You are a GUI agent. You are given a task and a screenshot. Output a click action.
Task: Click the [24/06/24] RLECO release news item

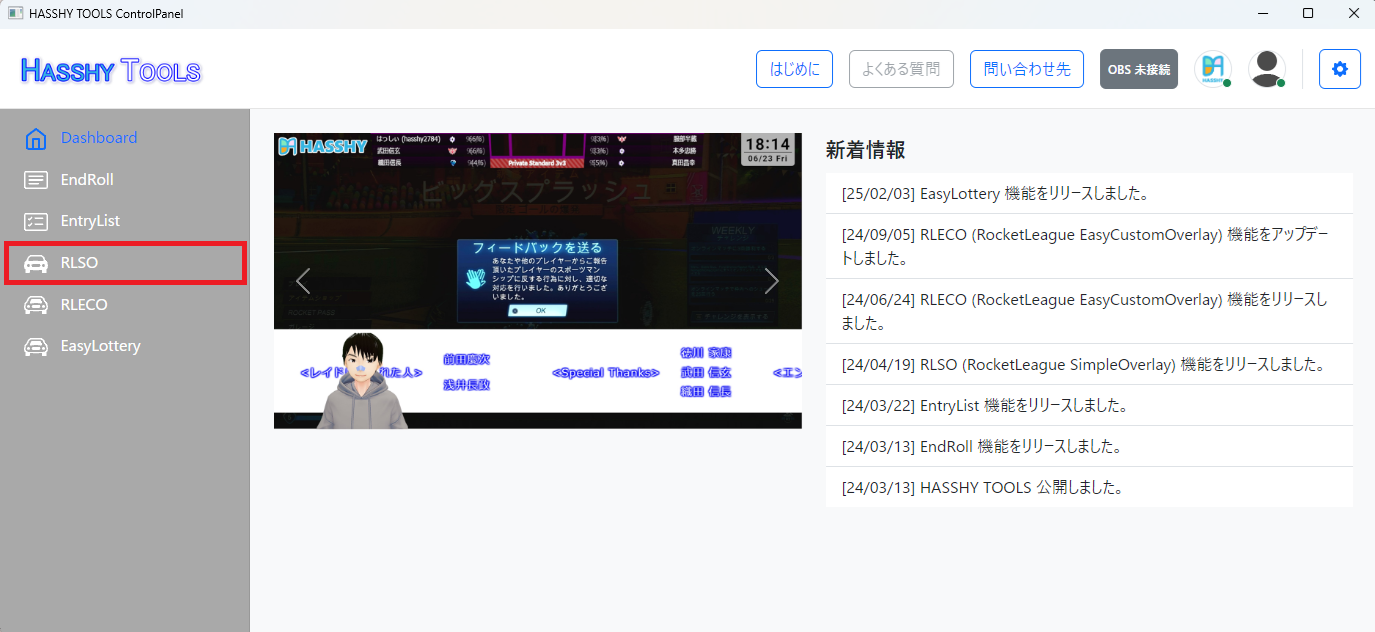[1089, 311]
